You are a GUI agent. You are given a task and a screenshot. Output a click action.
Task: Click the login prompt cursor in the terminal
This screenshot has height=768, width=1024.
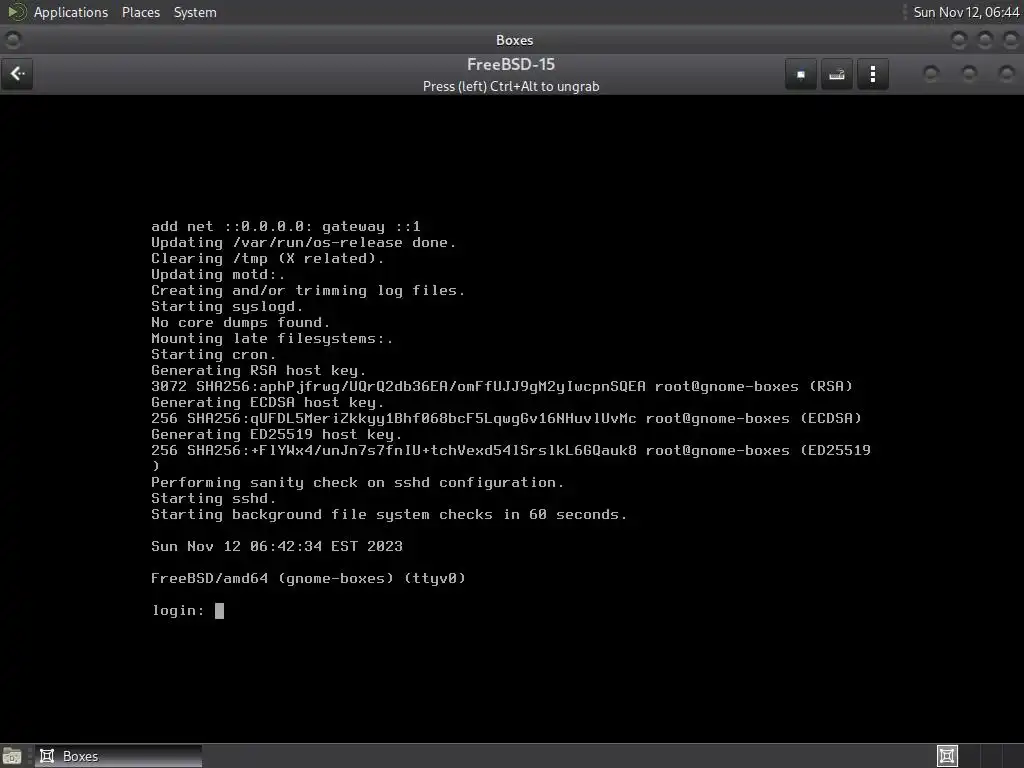pyautogui.click(x=219, y=611)
